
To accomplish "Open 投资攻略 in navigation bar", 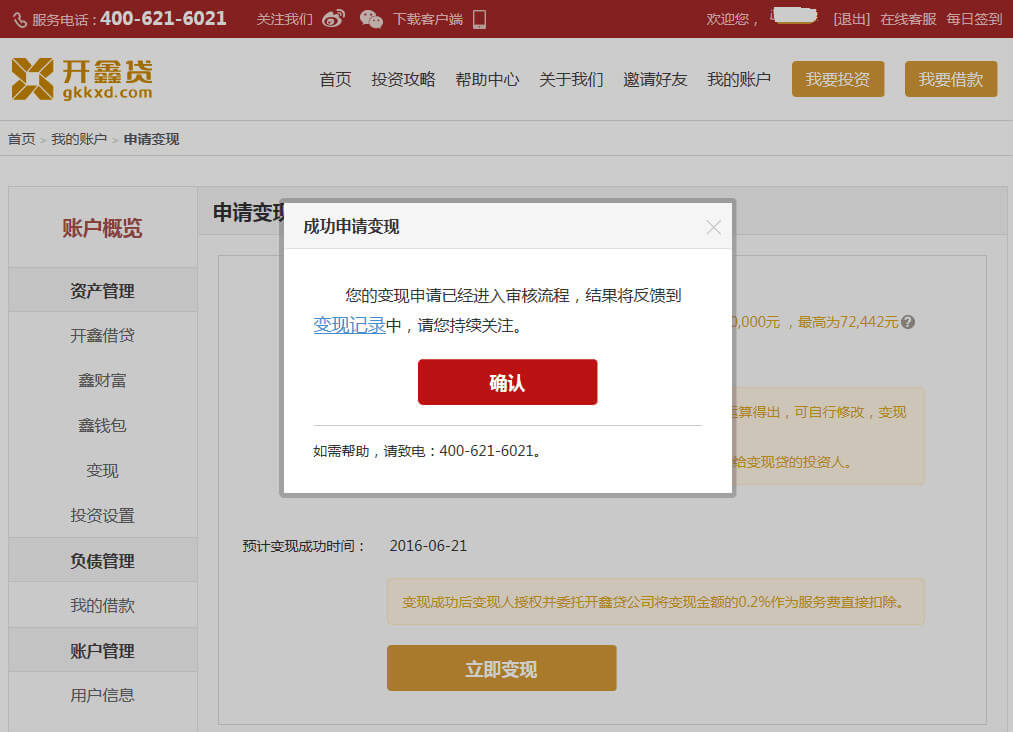I will click(x=403, y=80).
